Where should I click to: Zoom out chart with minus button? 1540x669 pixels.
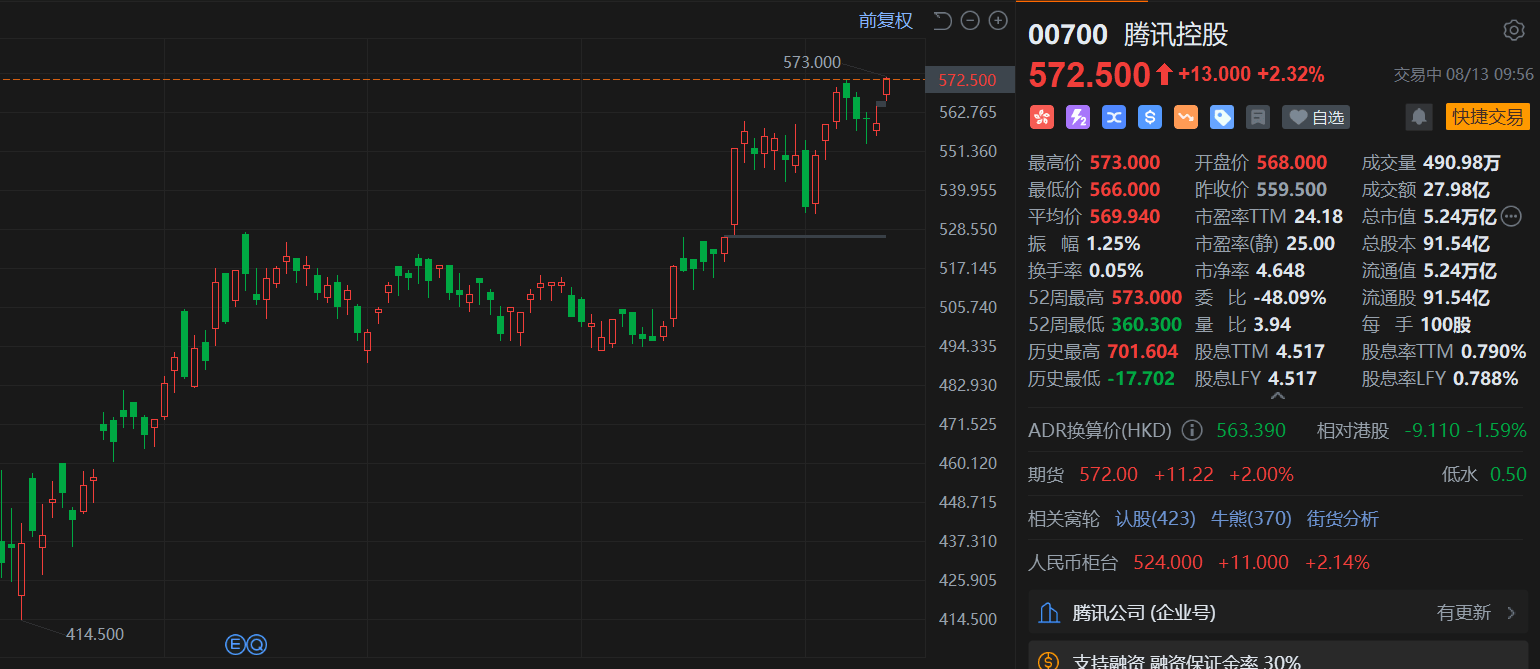(970, 21)
